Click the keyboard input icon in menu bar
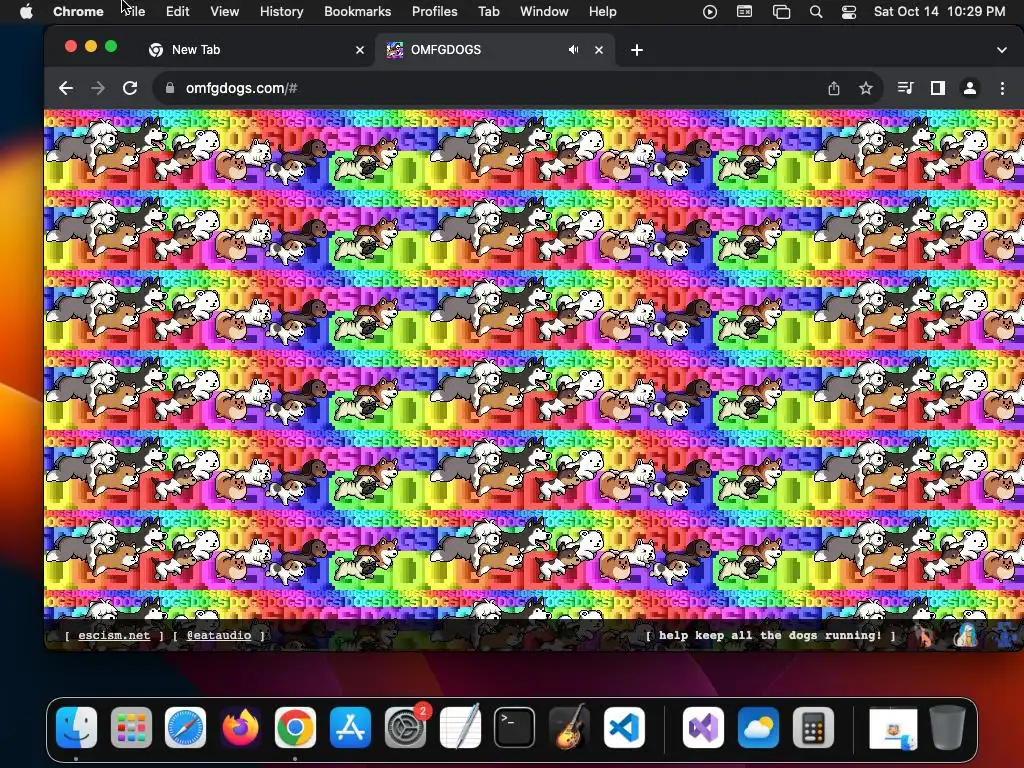Image resolution: width=1024 pixels, height=768 pixels. [x=744, y=11]
